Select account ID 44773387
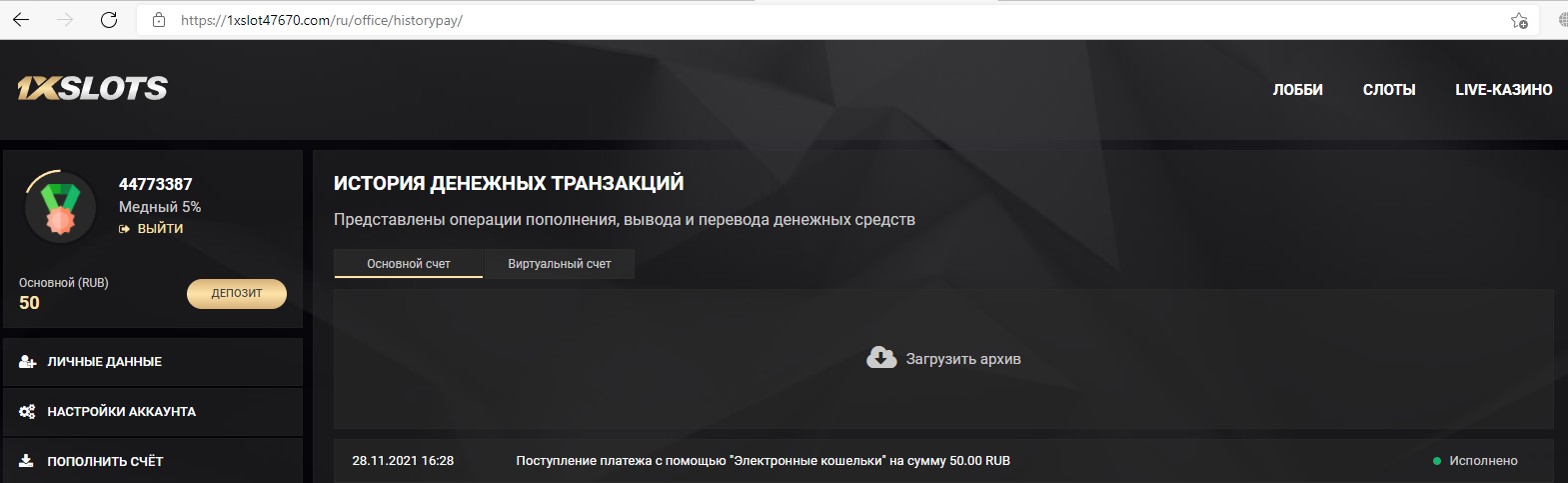1568x483 pixels. pyautogui.click(x=155, y=184)
